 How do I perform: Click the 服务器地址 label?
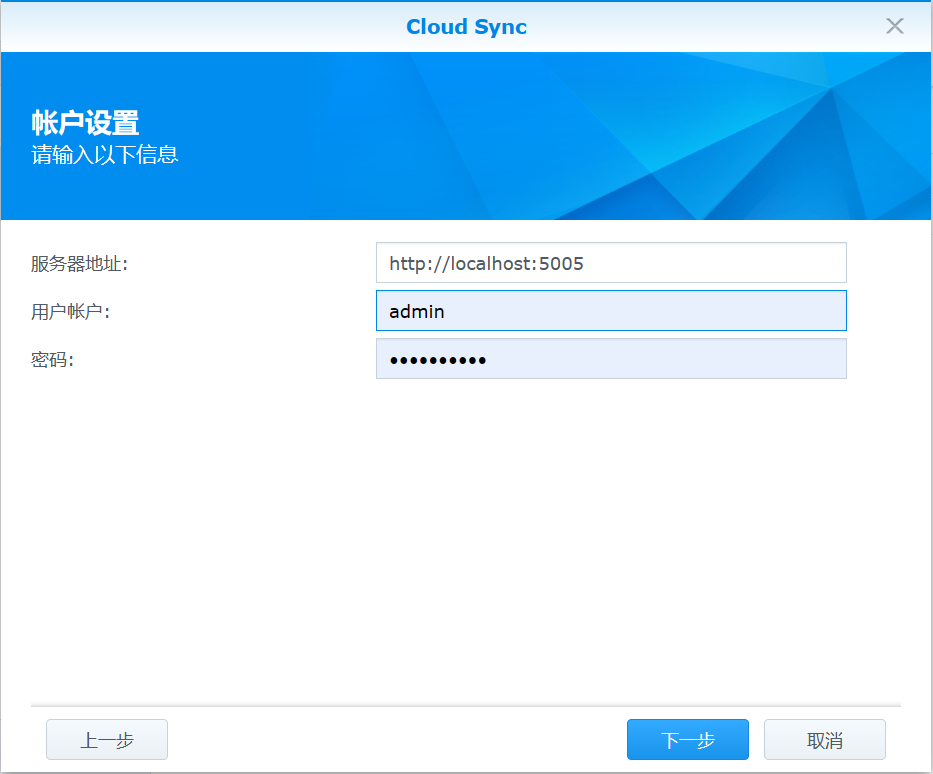(x=80, y=264)
